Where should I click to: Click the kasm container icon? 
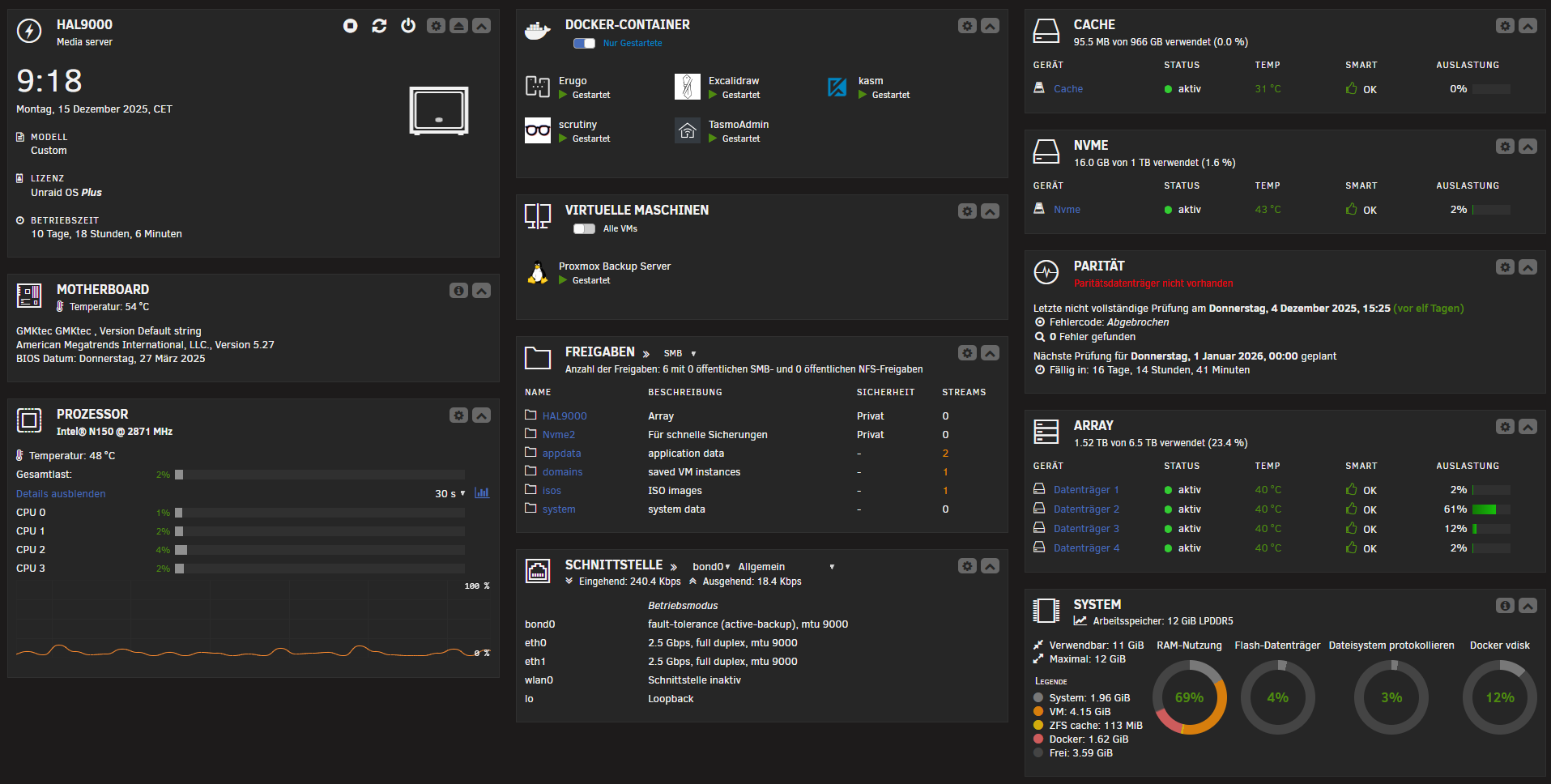point(837,87)
